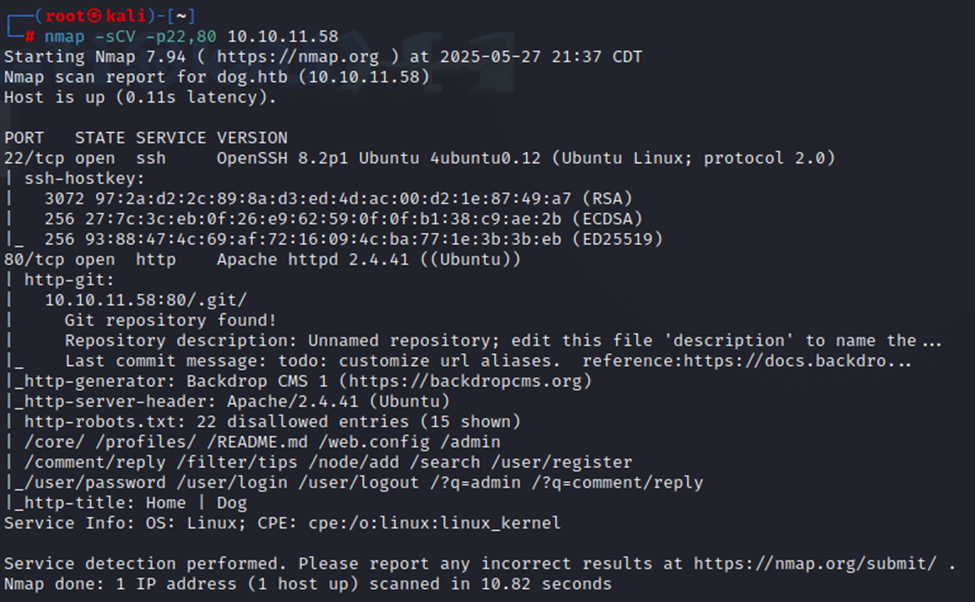This screenshot has height=602, width=975.
Task: Click the 80/tcp port entry
Action: click(34, 260)
